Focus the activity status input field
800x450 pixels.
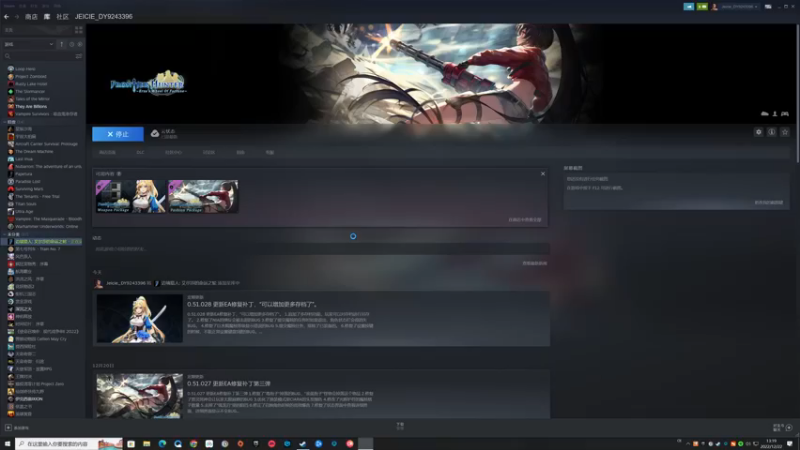click(321, 249)
